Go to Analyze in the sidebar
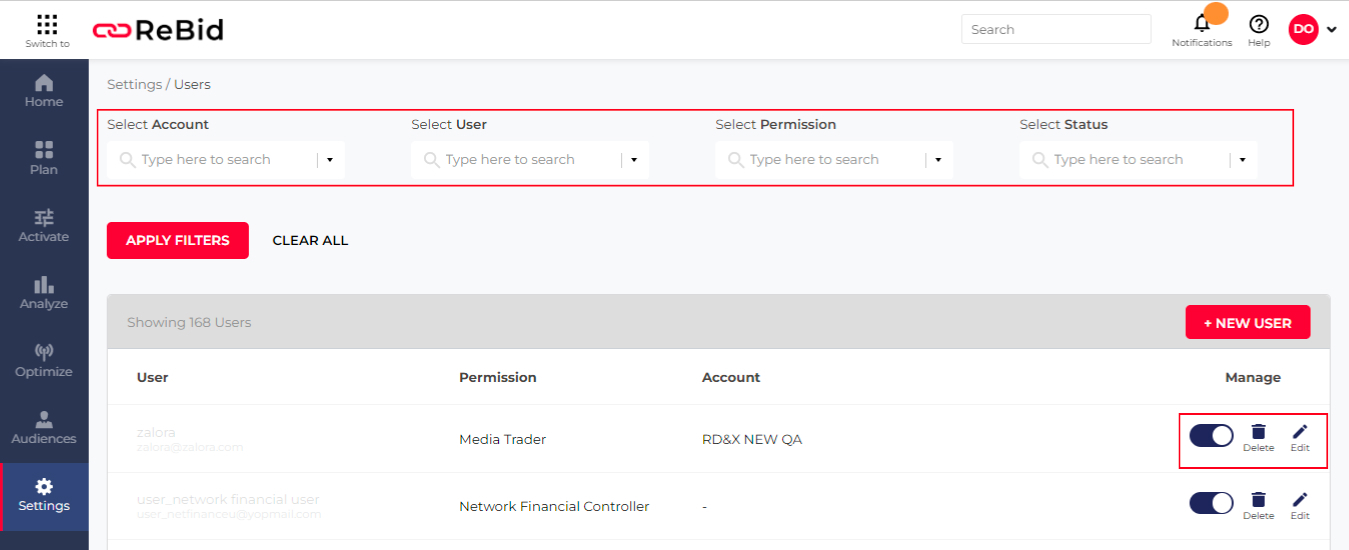The width and height of the screenshot is (1349, 550). (x=44, y=293)
